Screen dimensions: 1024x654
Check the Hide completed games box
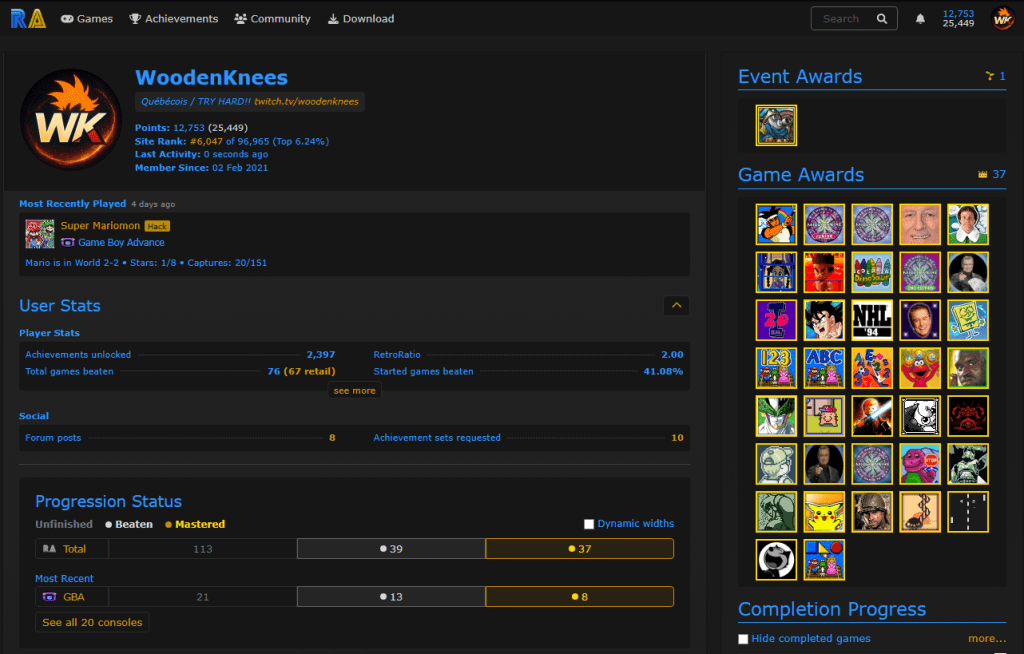[x=743, y=639]
